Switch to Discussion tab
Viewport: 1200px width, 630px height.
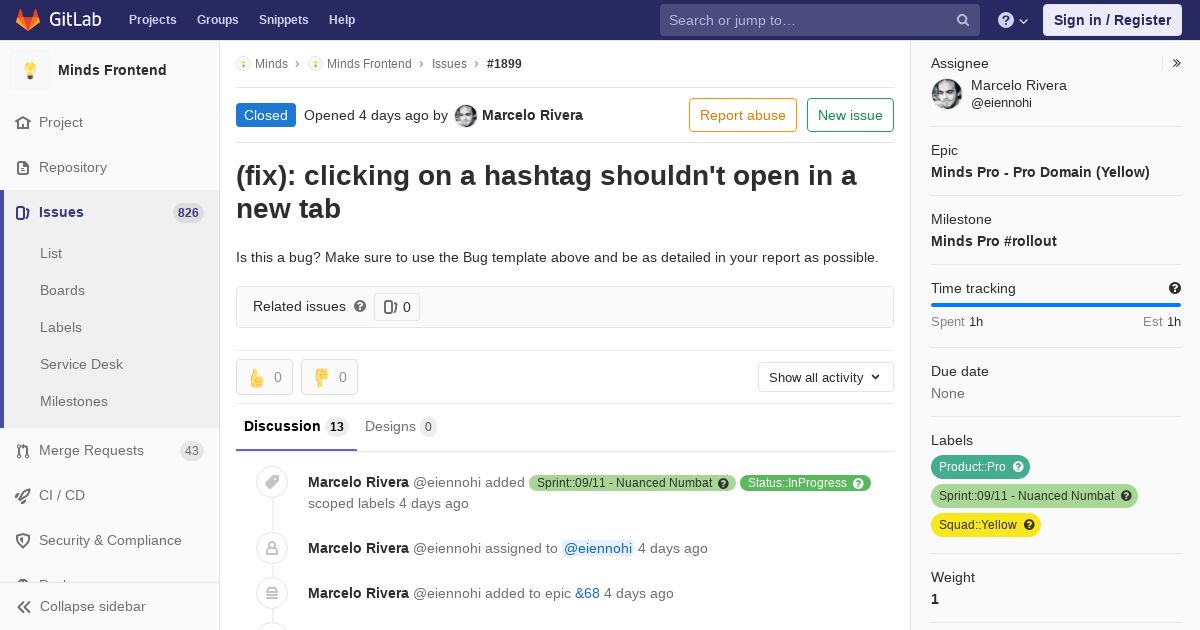coord(295,427)
